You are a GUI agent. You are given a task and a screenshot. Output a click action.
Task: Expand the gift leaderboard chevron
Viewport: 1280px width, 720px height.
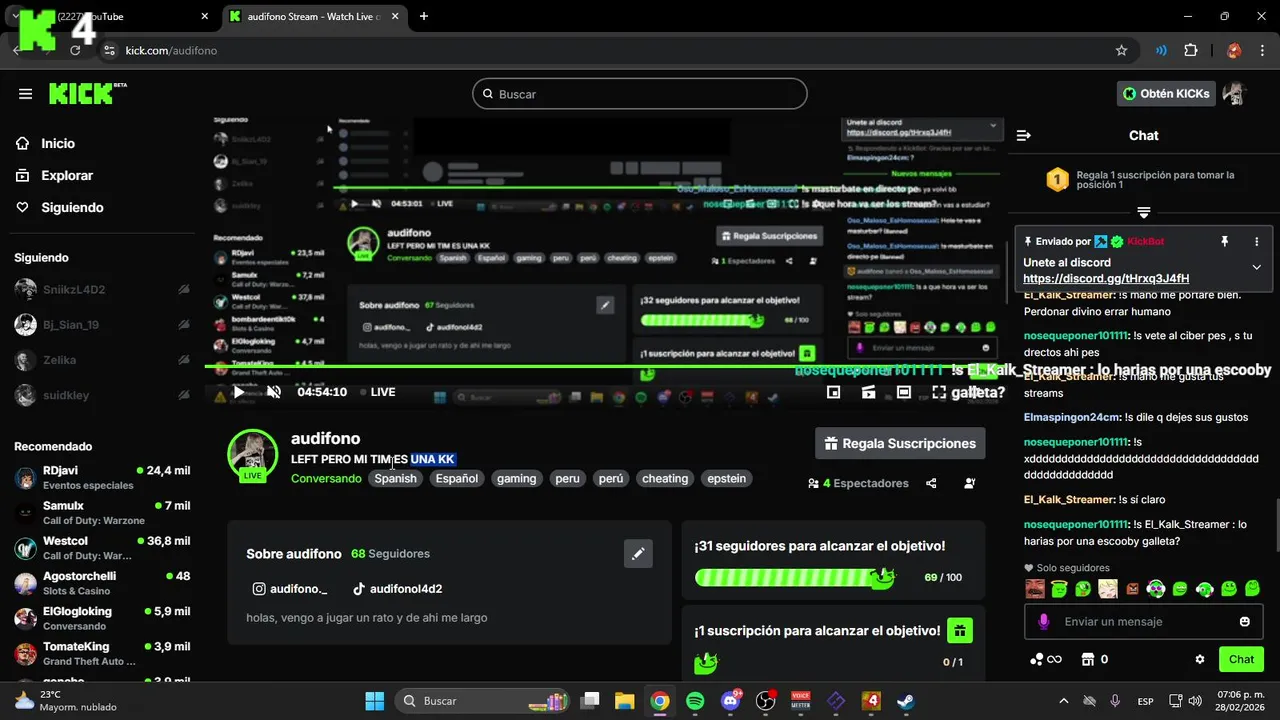(1144, 212)
